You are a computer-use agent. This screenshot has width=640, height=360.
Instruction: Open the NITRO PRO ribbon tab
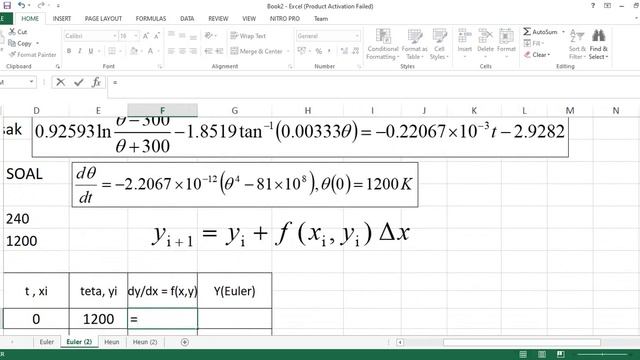[284, 19]
